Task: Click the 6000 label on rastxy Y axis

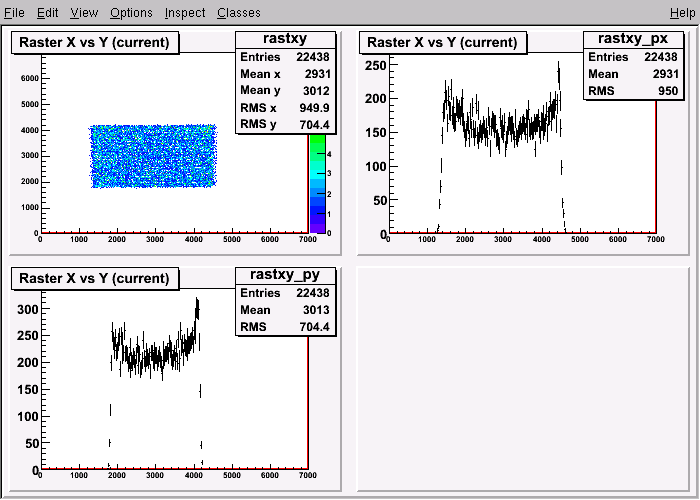Action: pos(29,79)
